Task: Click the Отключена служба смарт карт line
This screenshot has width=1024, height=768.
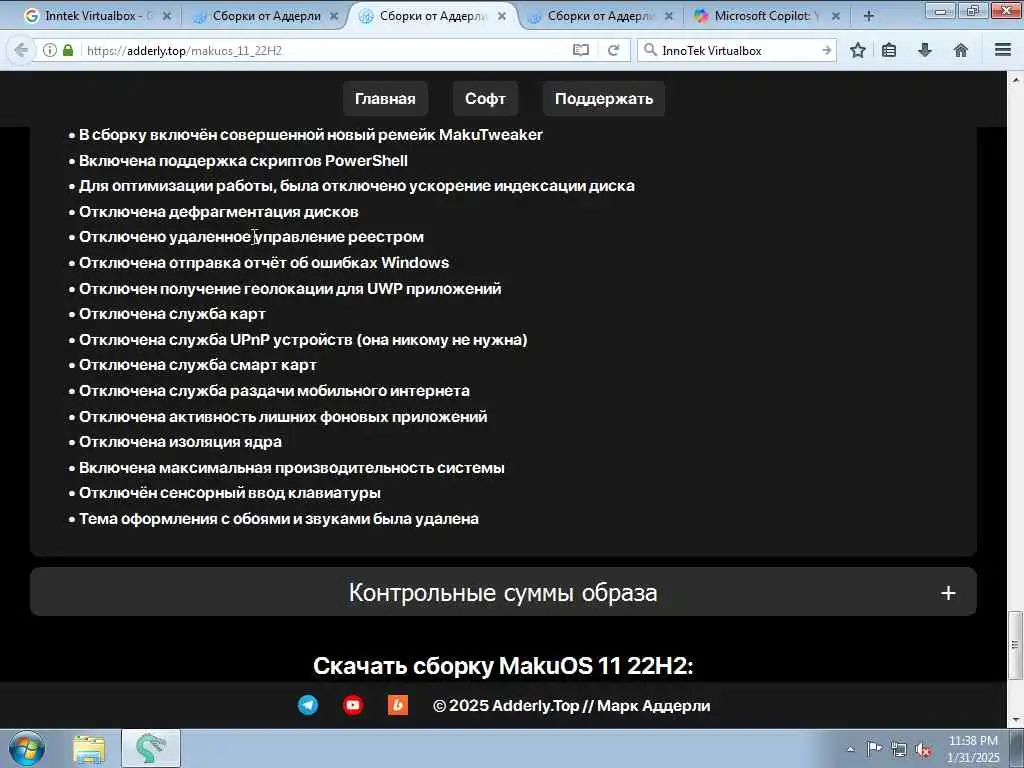Action: 193,365
